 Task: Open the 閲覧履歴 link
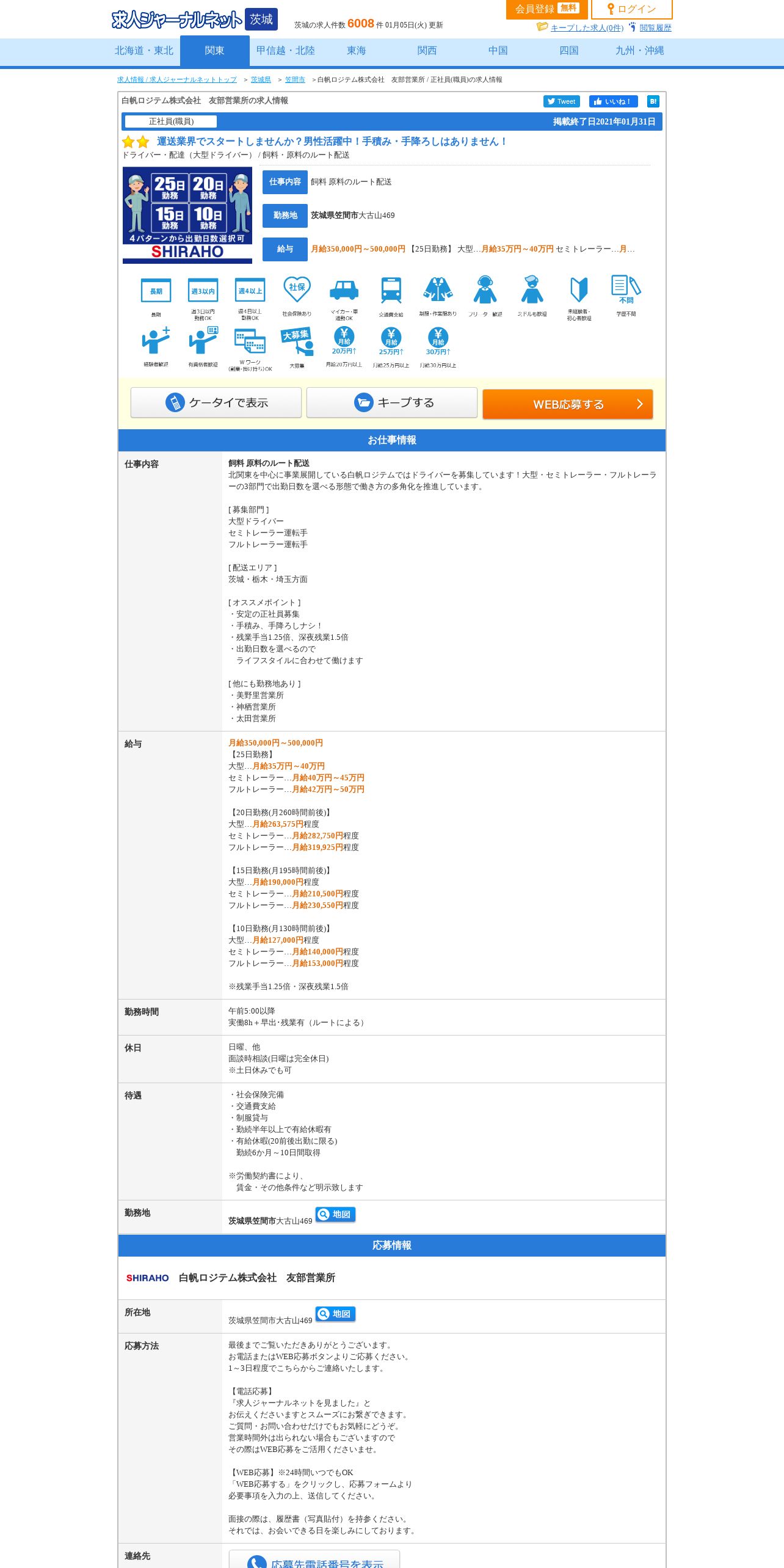[655, 27]
